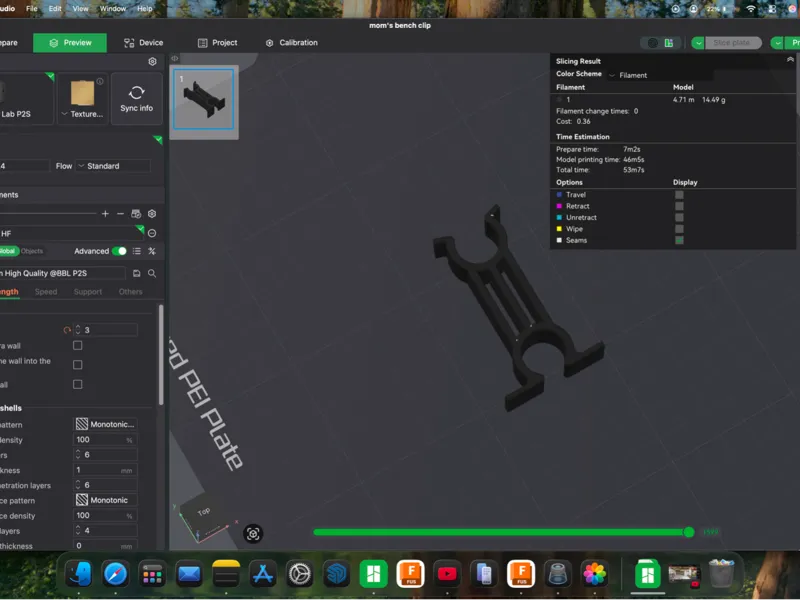800x600 pixels.
Task: Open the Others settings tab
Action: click(131, 292)
